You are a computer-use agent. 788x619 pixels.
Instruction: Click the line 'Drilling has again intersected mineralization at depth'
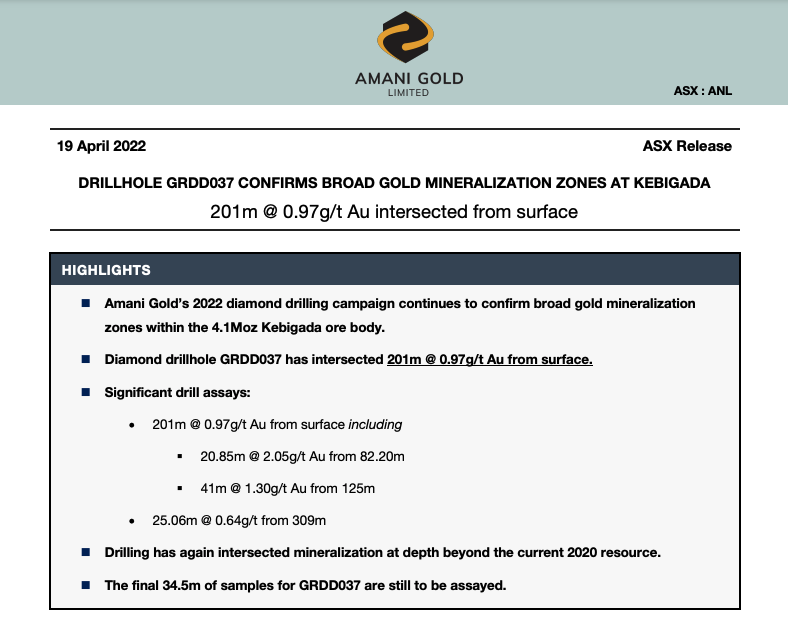point(382,553)
